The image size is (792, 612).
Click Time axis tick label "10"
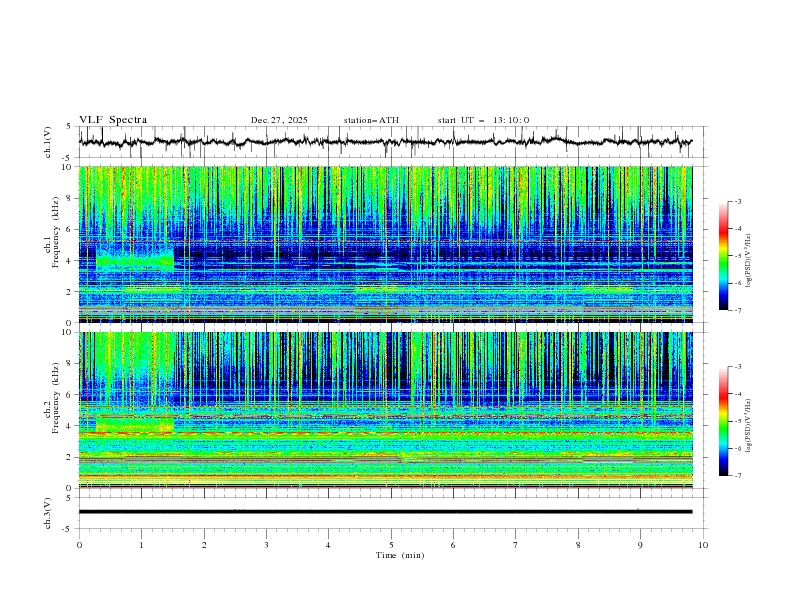[x=703, y=545]
